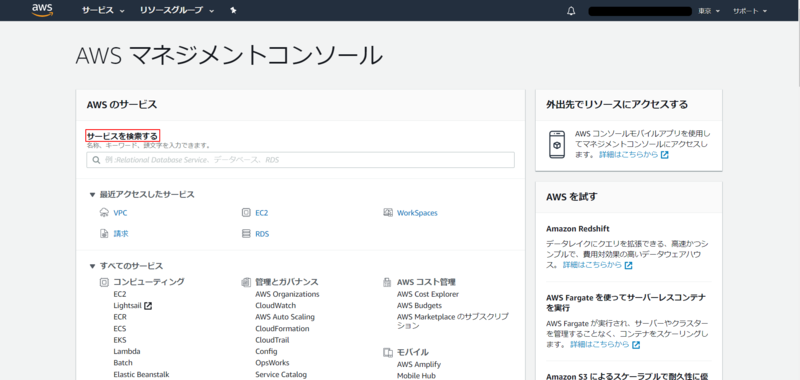Click the pin shortcut icon in header
Screen dimensions: 800x380
(233, 10)
